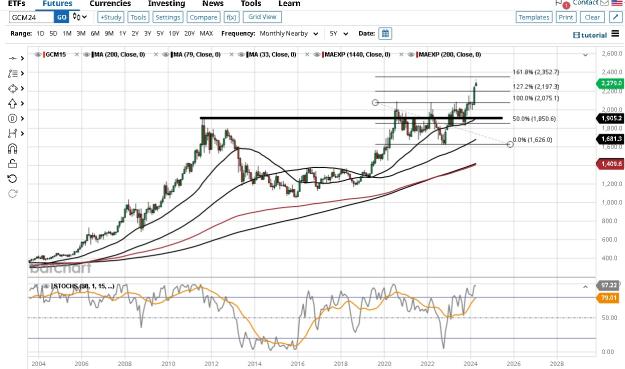The width and height of the screenshot is (625, 369).
Task: Select the shapes drawing tool icon
Action: 12,88
